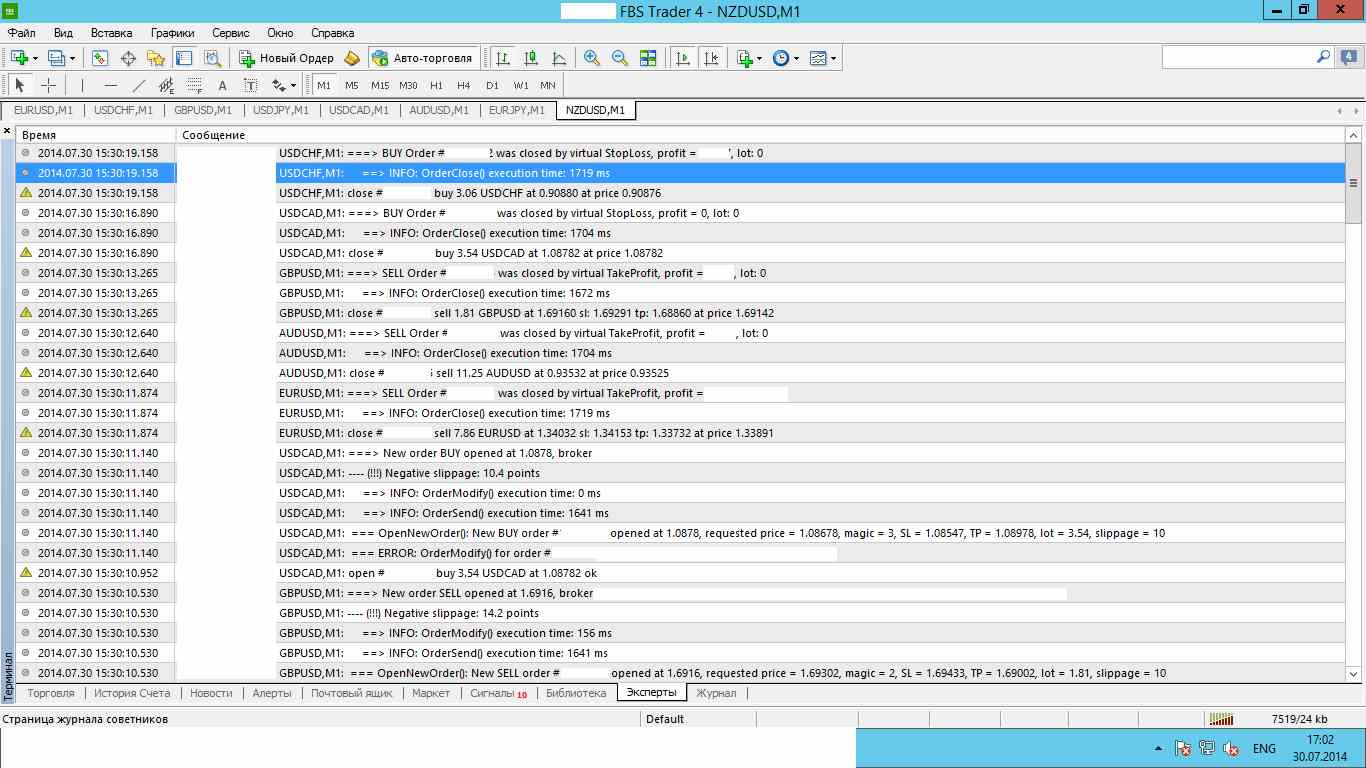The width and height of the screenshot is (1366, 768).
Task: Select the Text tool labeled A
Action: click(222, 85)
